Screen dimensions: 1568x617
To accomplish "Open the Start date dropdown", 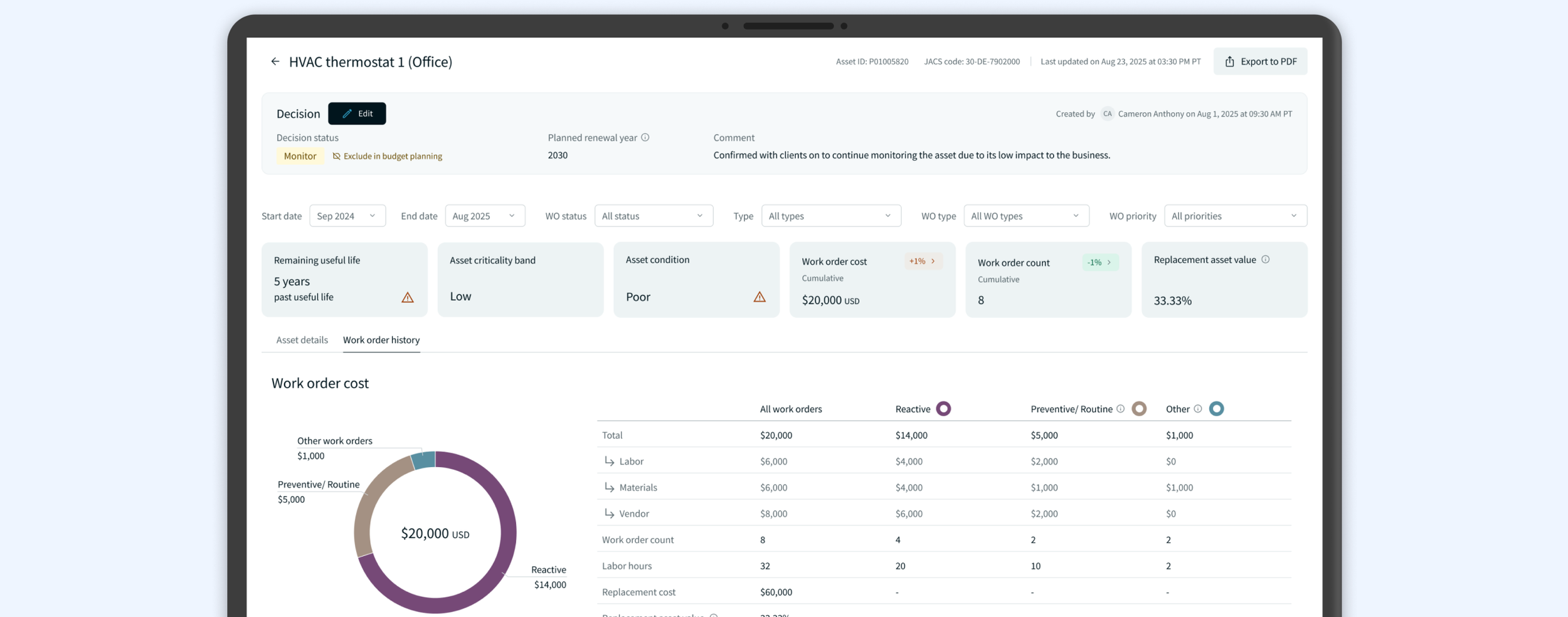I will [347, 216].
